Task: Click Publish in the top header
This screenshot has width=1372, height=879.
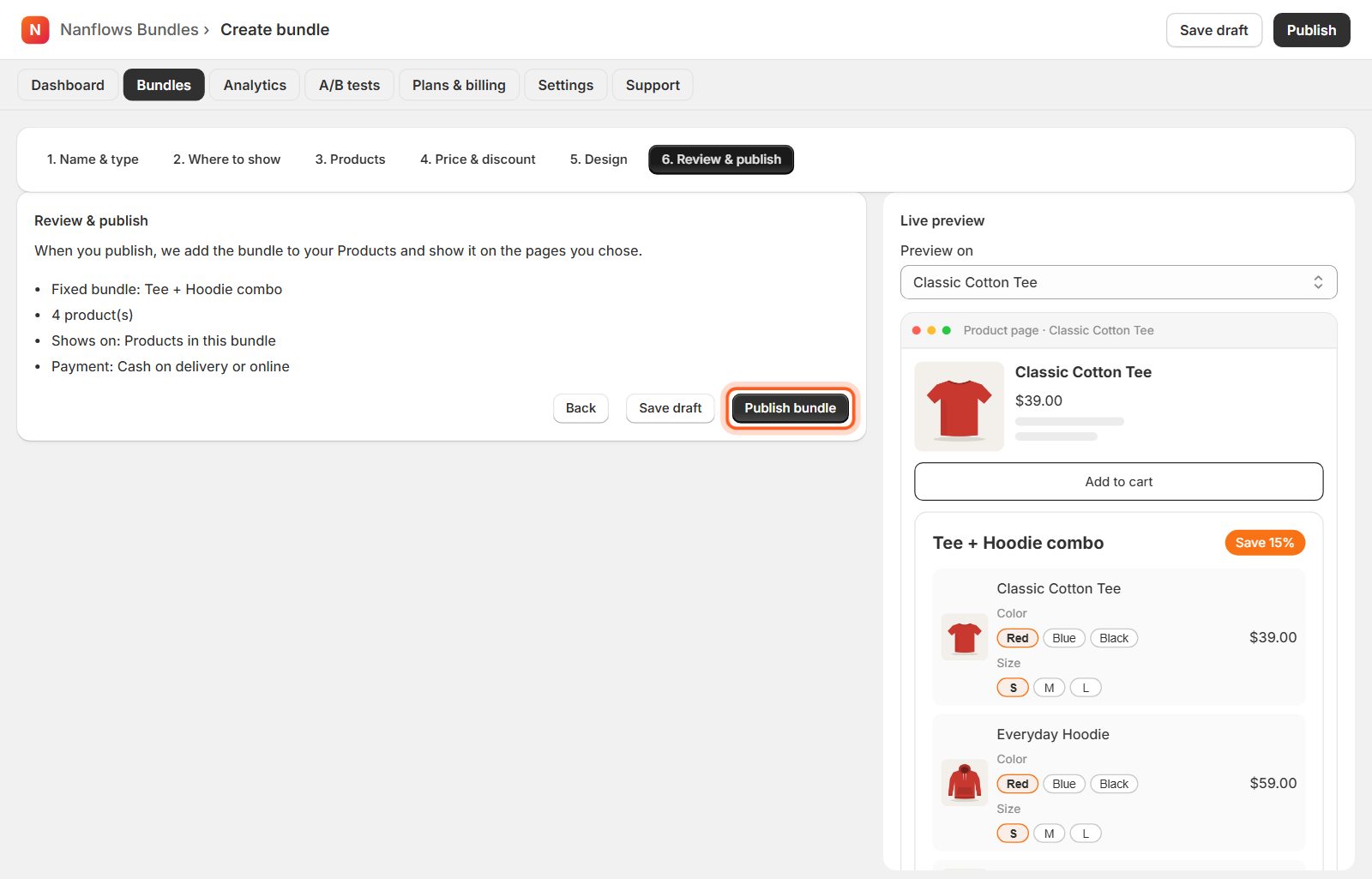Action: (x=1311, y=30)
